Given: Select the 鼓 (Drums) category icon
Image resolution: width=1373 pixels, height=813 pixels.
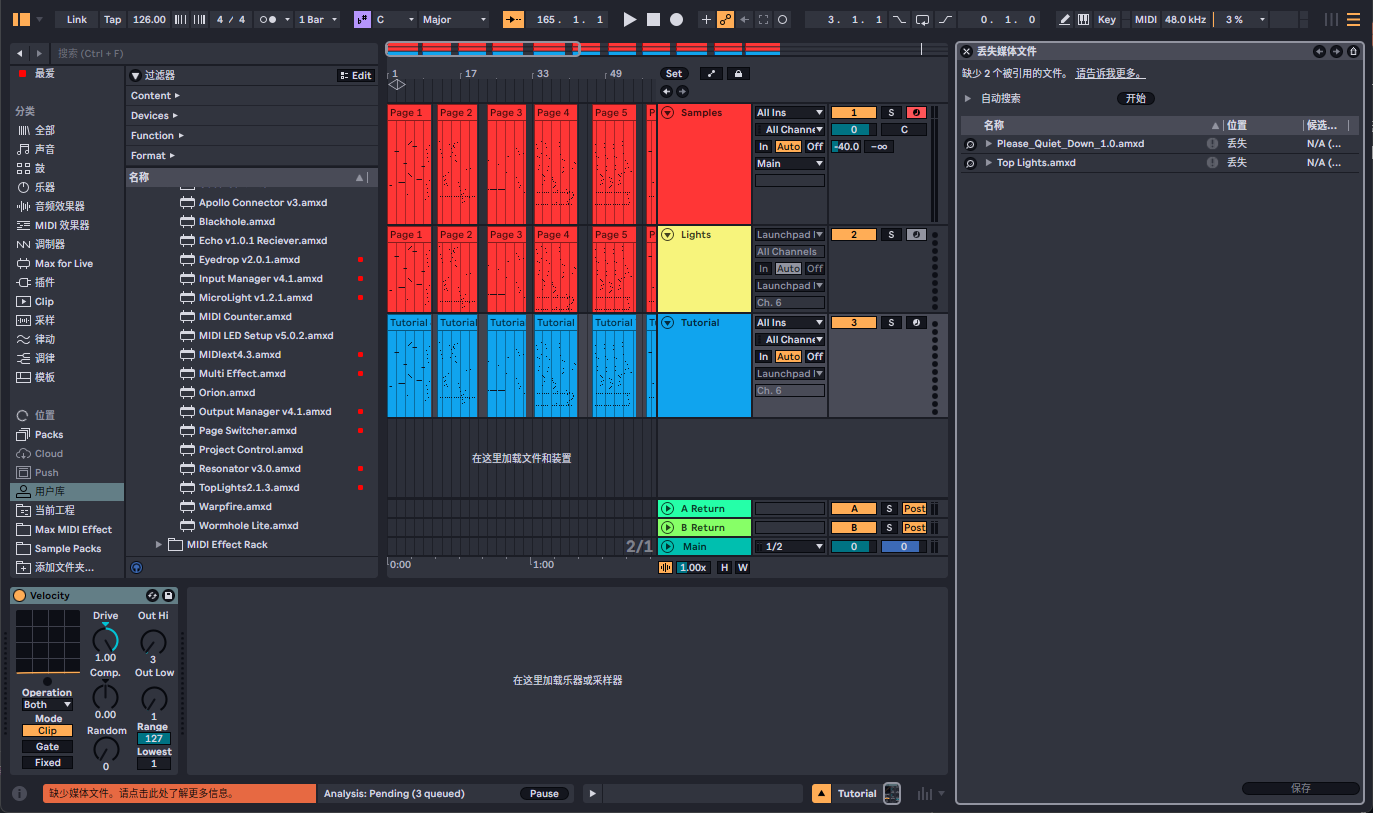Looking at the screenshot, I should (24, 168).
